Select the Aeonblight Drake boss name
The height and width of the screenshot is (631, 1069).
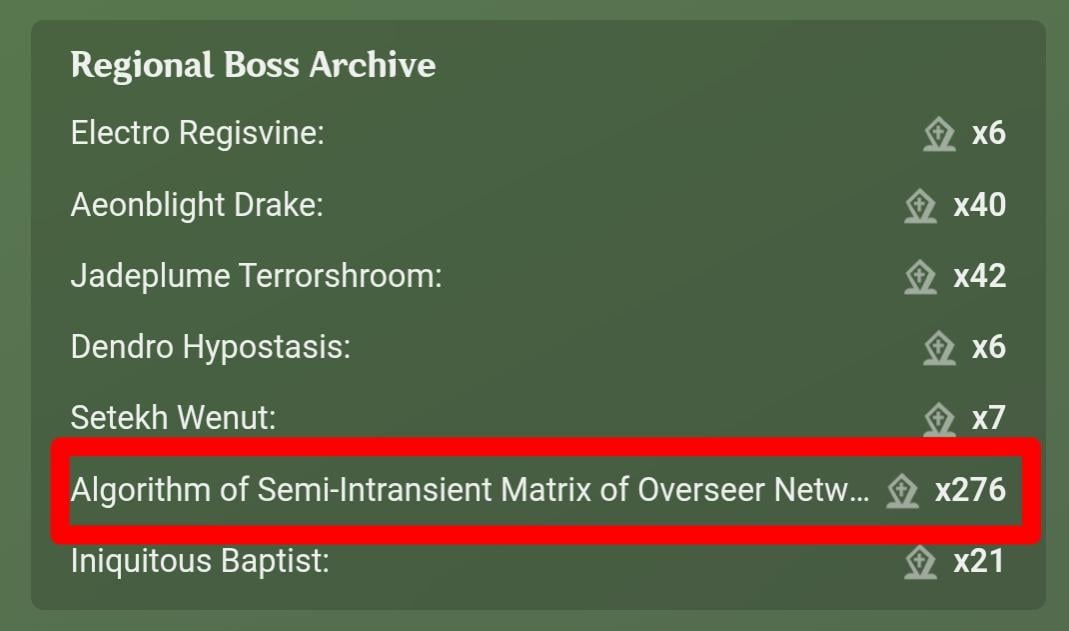pyautogui.click(x=197, y=205)
